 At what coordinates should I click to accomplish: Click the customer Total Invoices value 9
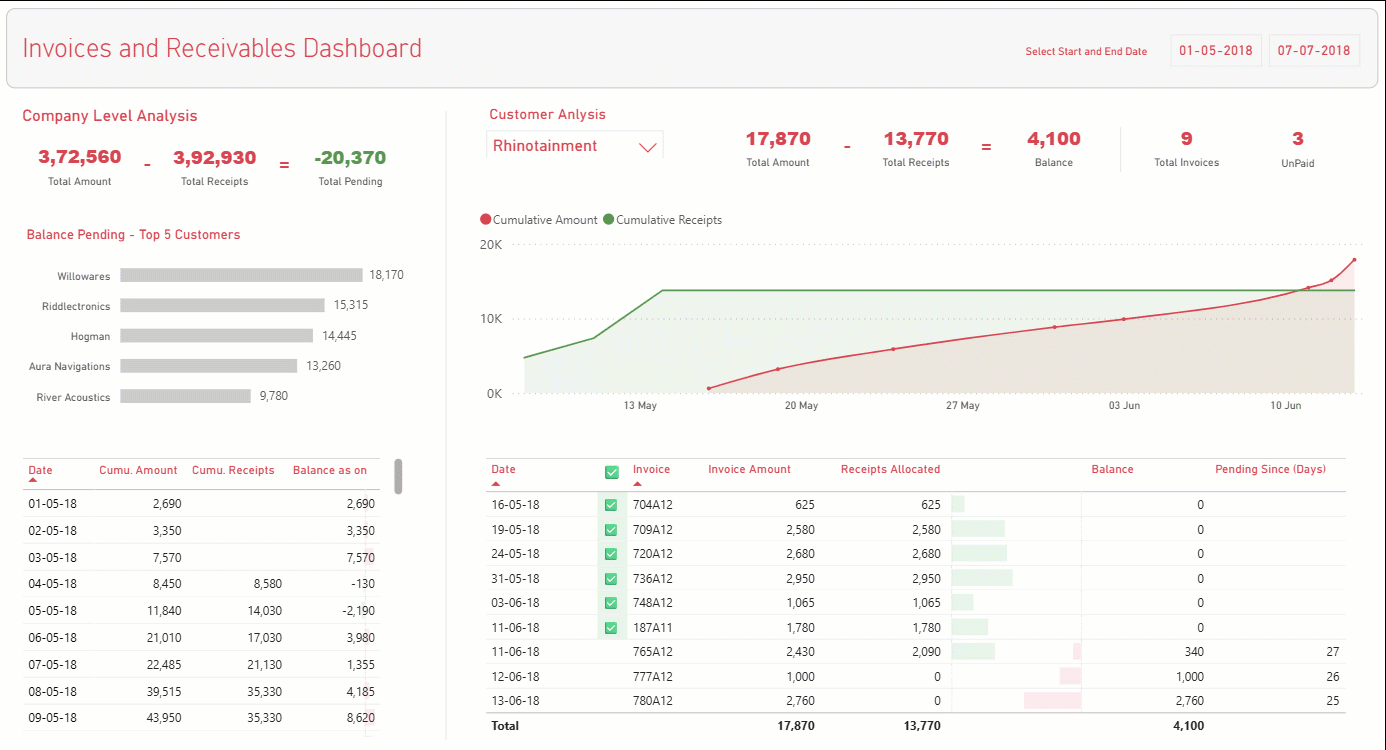pos(1187,139)
